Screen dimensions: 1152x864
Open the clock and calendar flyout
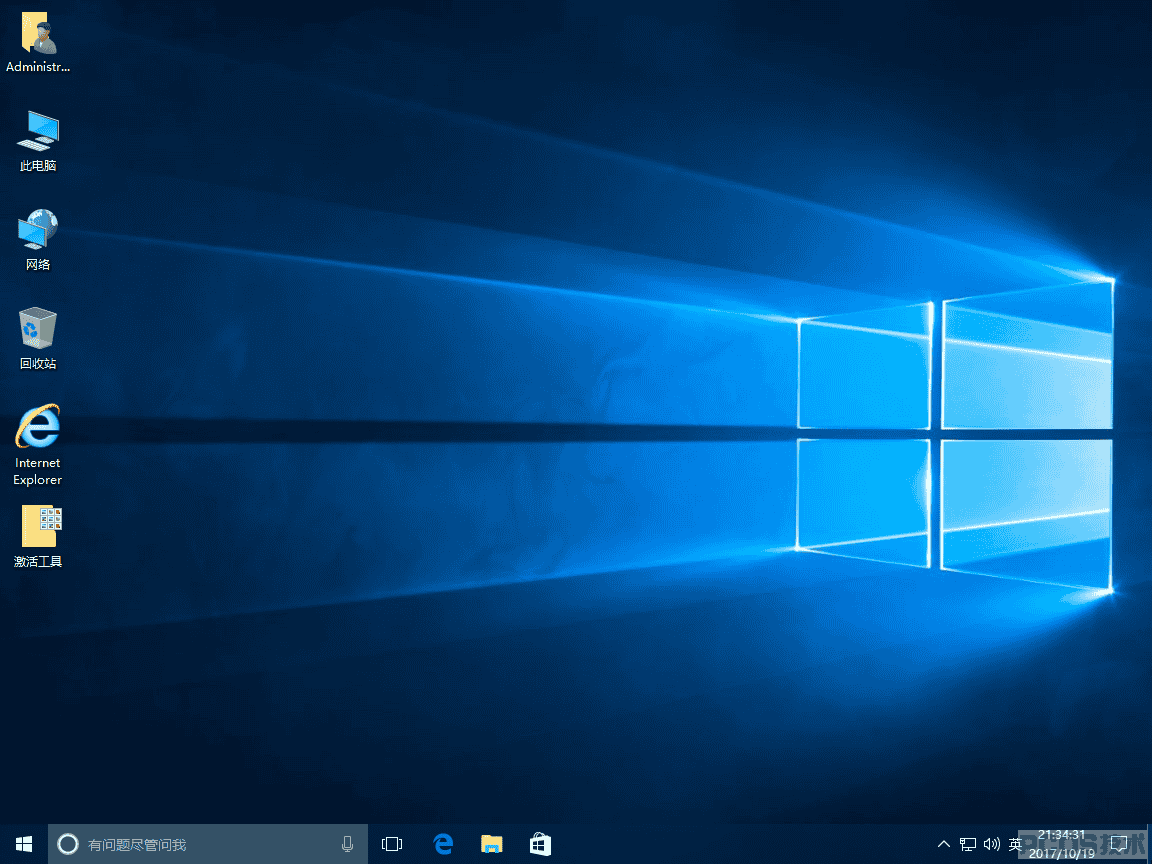[x=1062, y=844]
